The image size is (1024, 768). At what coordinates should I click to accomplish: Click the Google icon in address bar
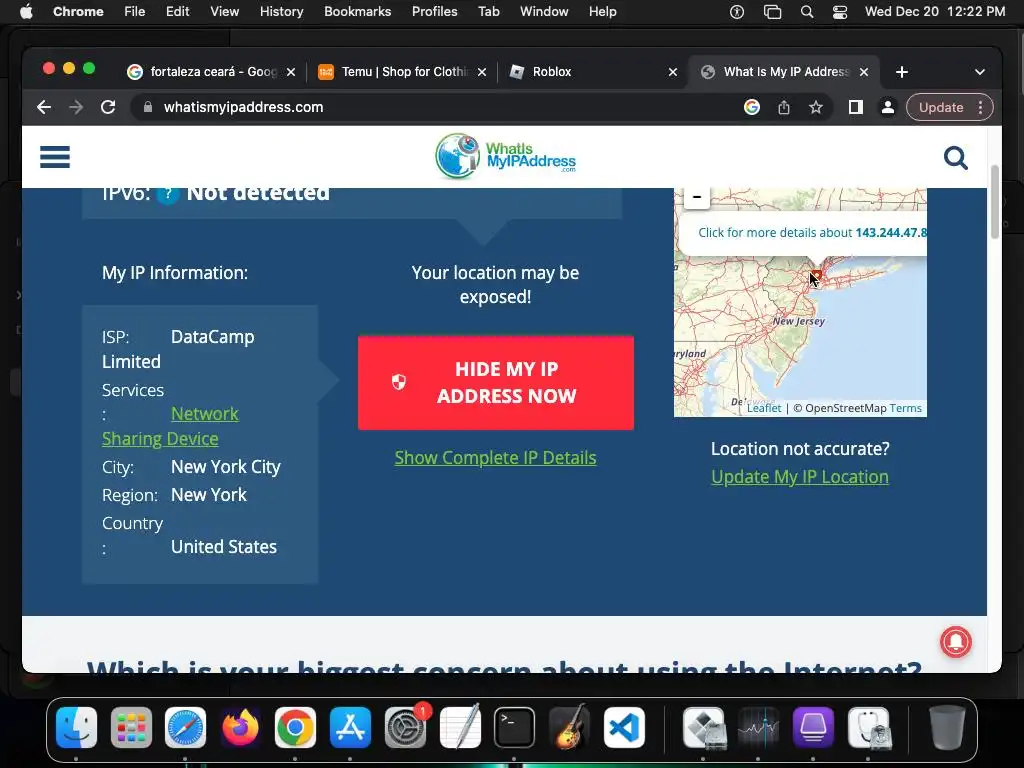752,107
